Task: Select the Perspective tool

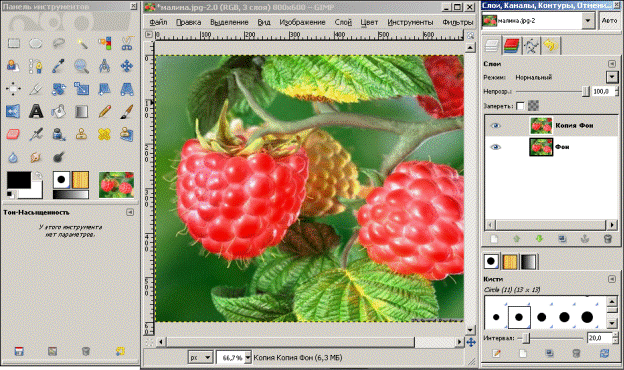Action: [127, 89]
